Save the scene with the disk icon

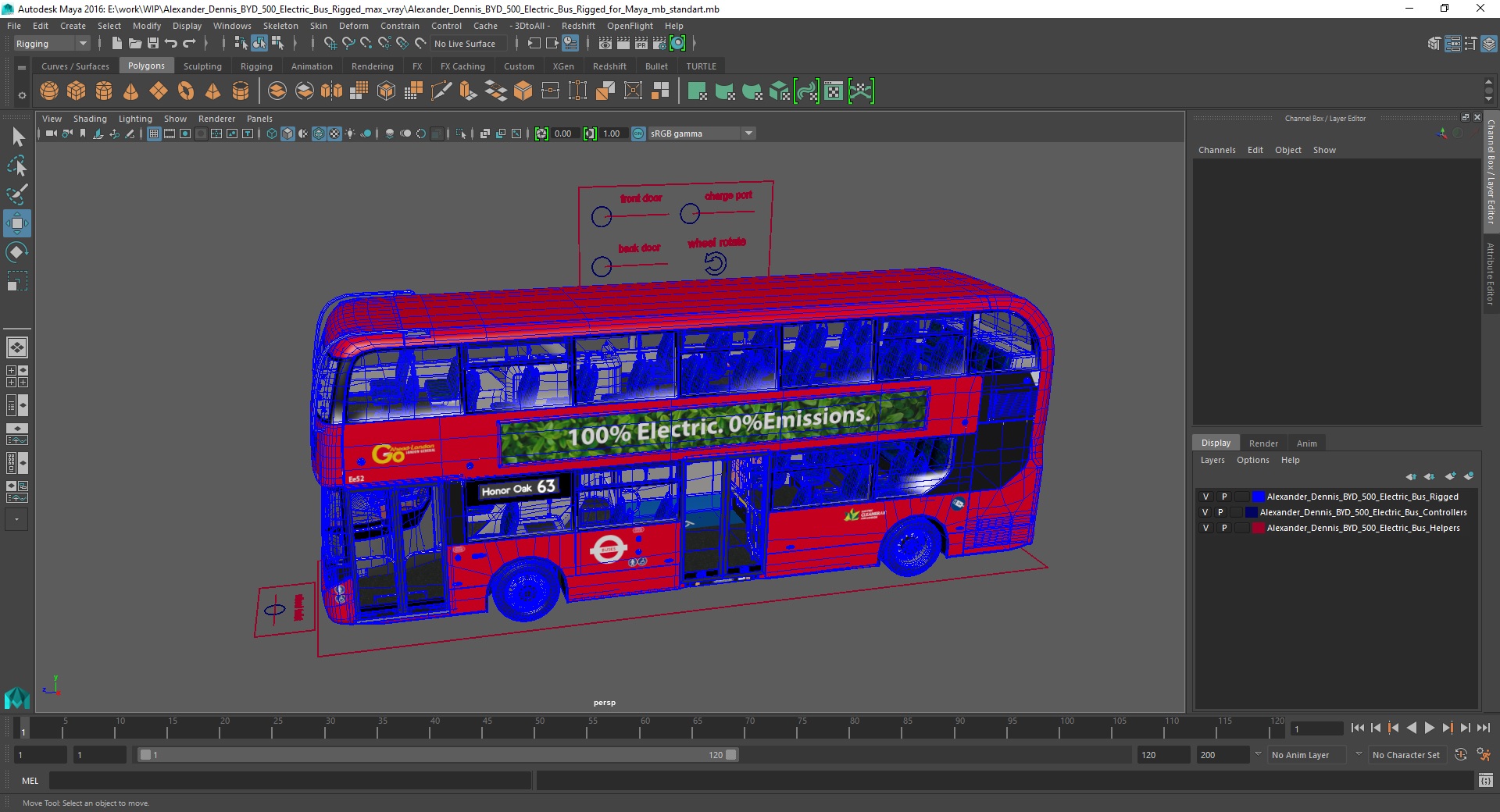coord(153,44)
